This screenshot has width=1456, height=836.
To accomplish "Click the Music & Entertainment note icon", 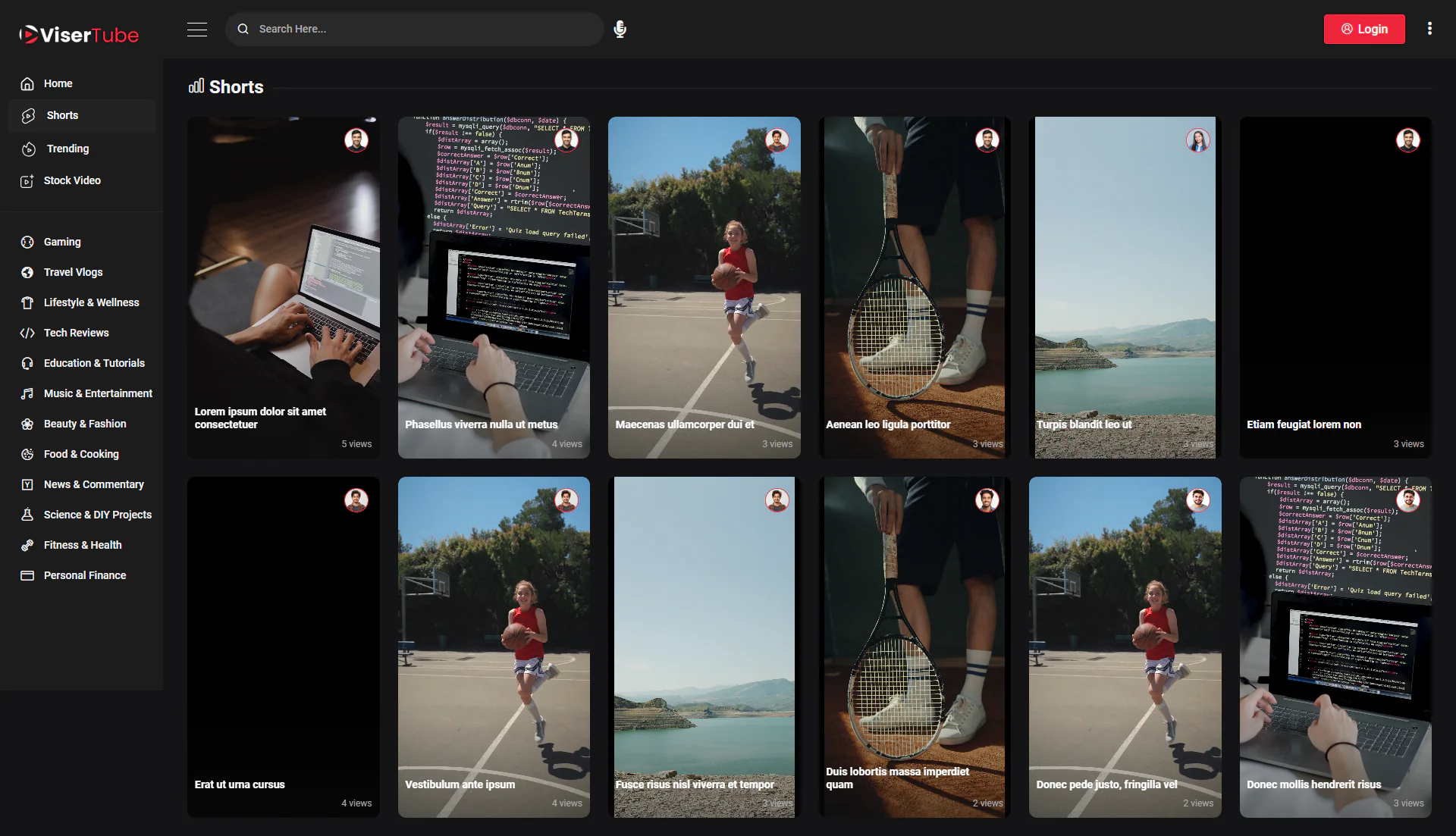I will coord(27,393).
